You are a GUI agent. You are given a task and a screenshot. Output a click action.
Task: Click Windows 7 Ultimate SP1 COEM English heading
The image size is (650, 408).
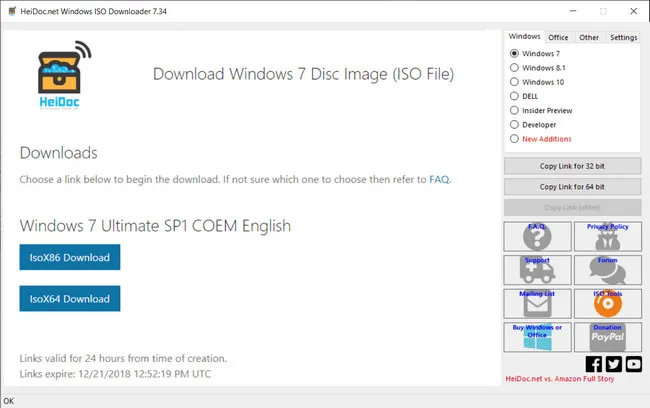(155, 226)
